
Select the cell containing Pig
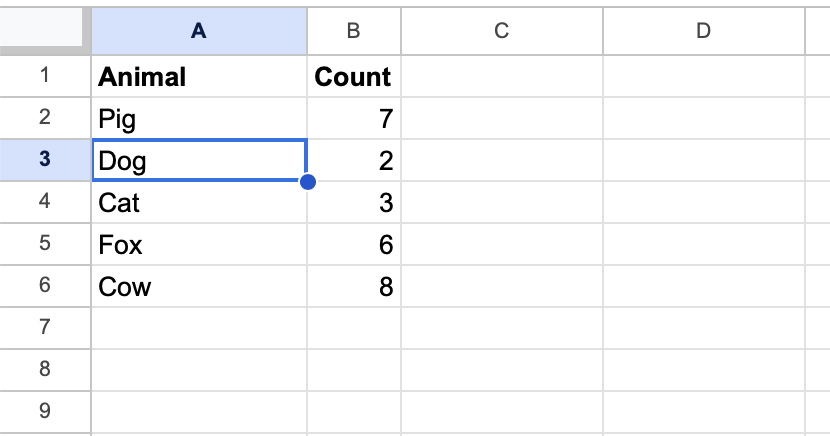click(x=199, y=119)
